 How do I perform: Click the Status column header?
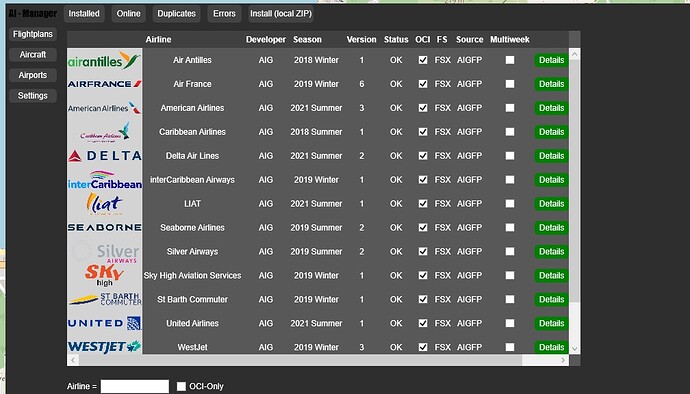pyautogui.click(x=396, y=40)
